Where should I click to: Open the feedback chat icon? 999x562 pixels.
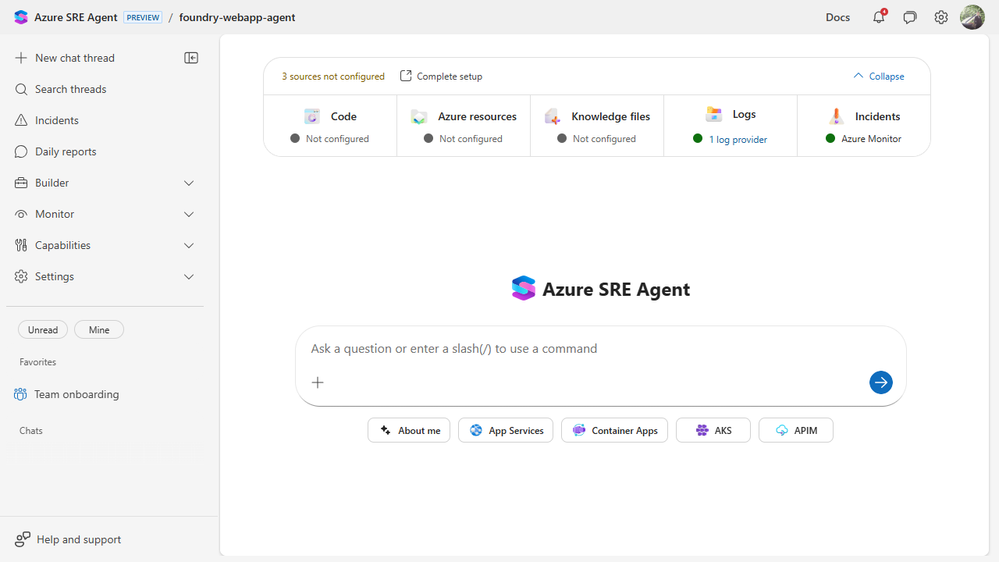point(910,17)
